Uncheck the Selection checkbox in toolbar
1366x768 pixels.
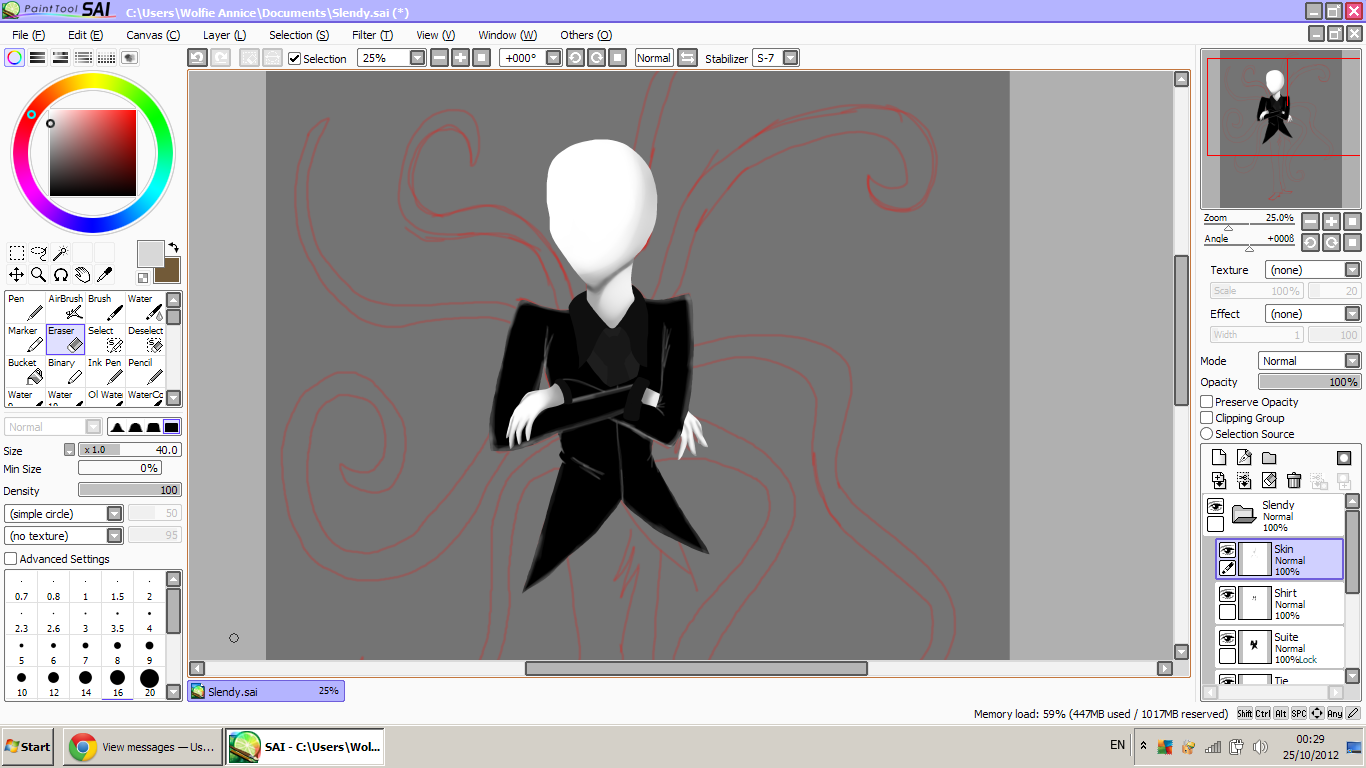pos(294,59)
